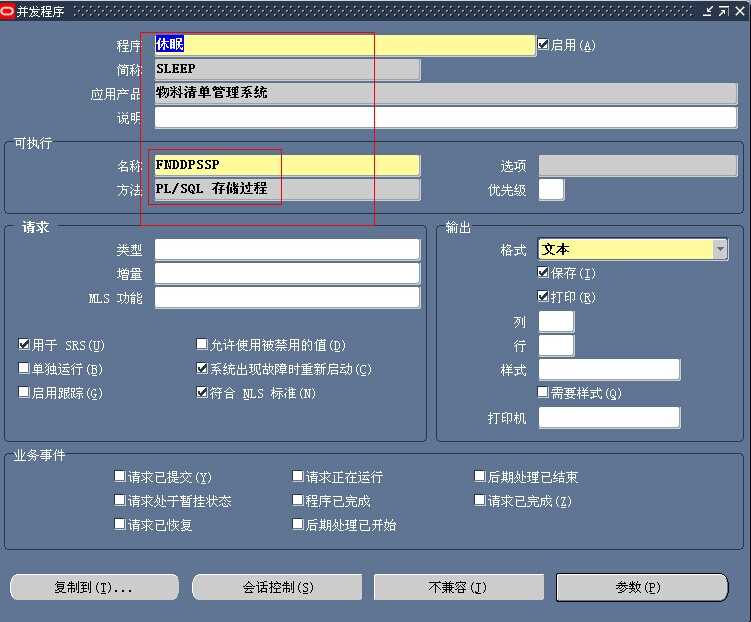Check the 请求已完成(Z) event
The image size is (751, 622).
click(479, 500)
